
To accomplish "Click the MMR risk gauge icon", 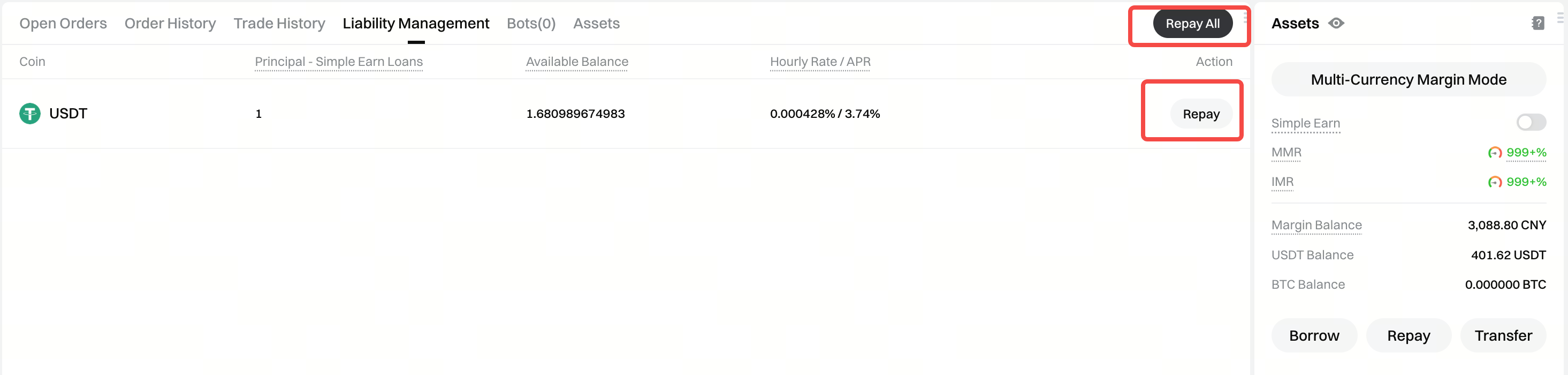I will pos(1494,153).
